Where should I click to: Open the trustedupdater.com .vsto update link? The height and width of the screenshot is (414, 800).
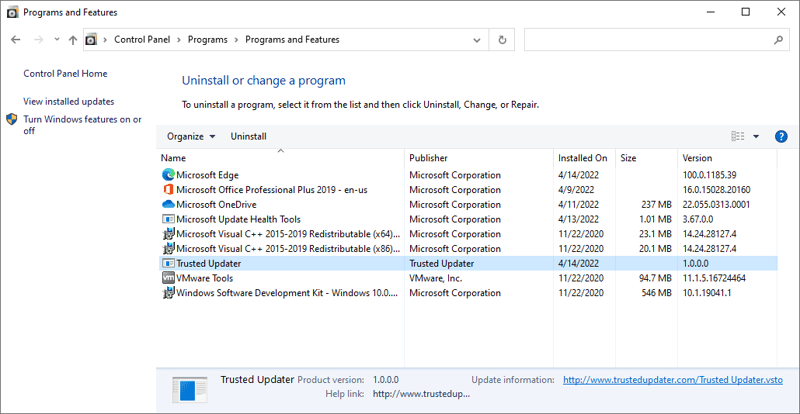673,380
